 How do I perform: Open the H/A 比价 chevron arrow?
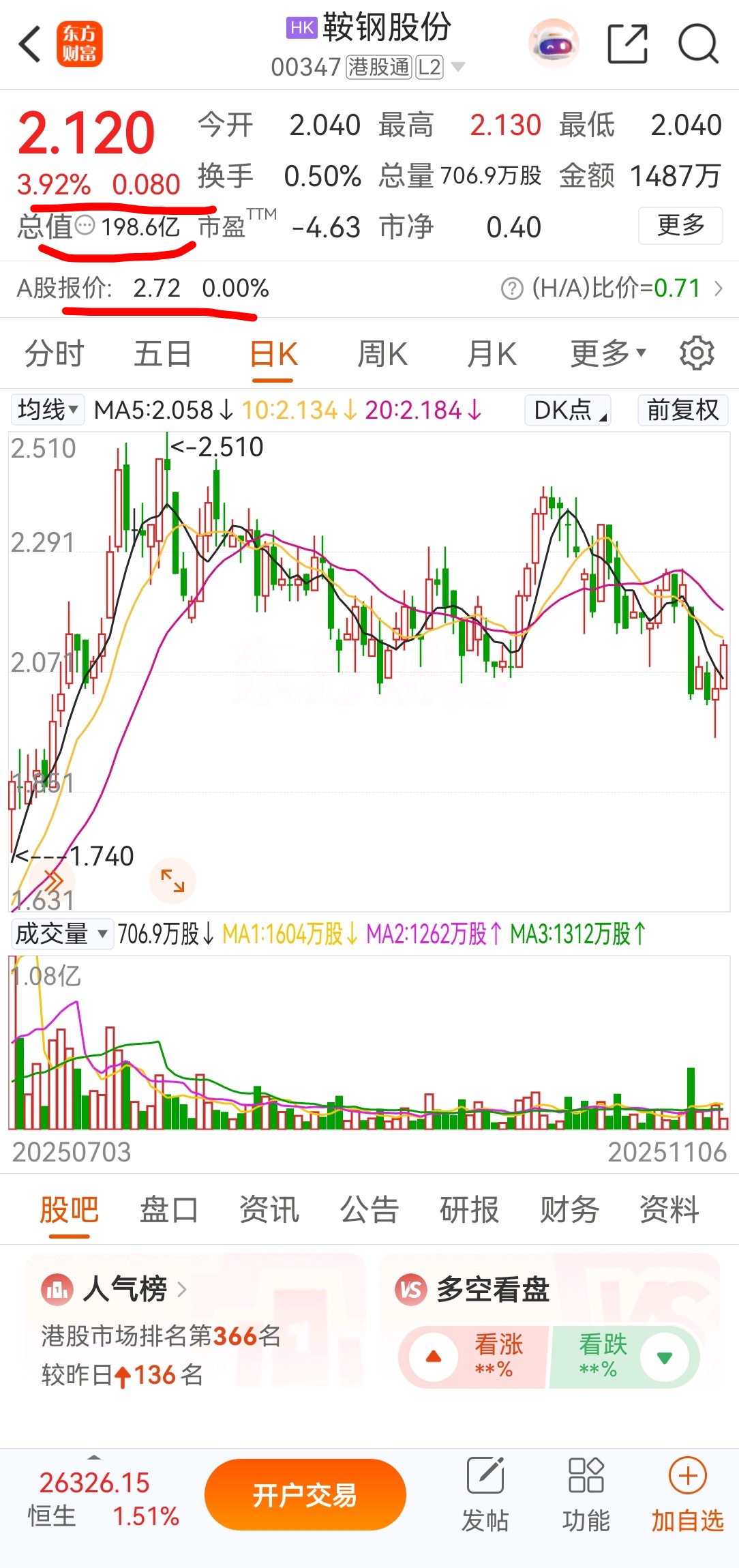pyautogui.click(x=718, y=289)
